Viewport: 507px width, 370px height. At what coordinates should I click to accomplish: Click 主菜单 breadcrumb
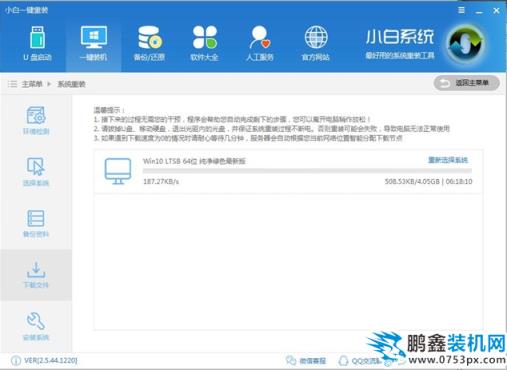tap(32, 84)
